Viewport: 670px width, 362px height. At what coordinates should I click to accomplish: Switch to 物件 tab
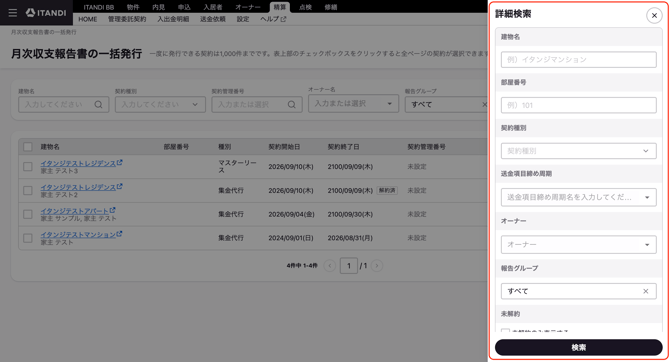pos(133,7)
